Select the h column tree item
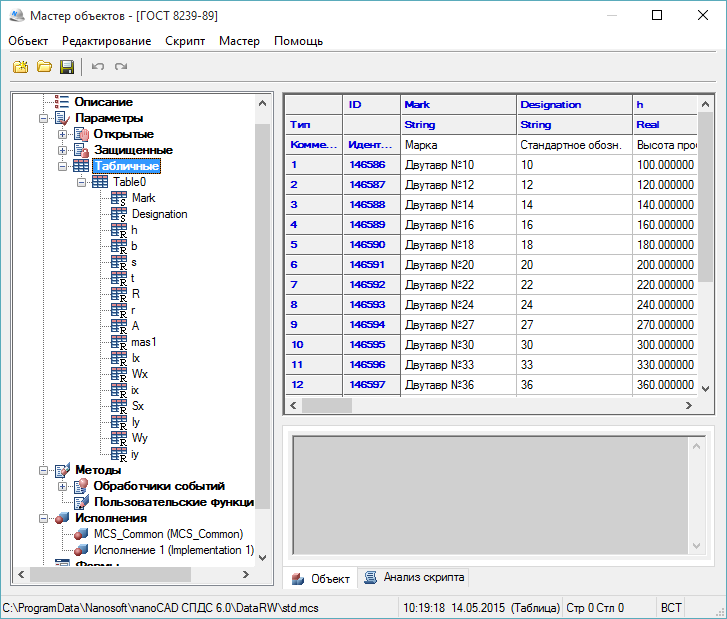727x619 pixels. point(134,230)
